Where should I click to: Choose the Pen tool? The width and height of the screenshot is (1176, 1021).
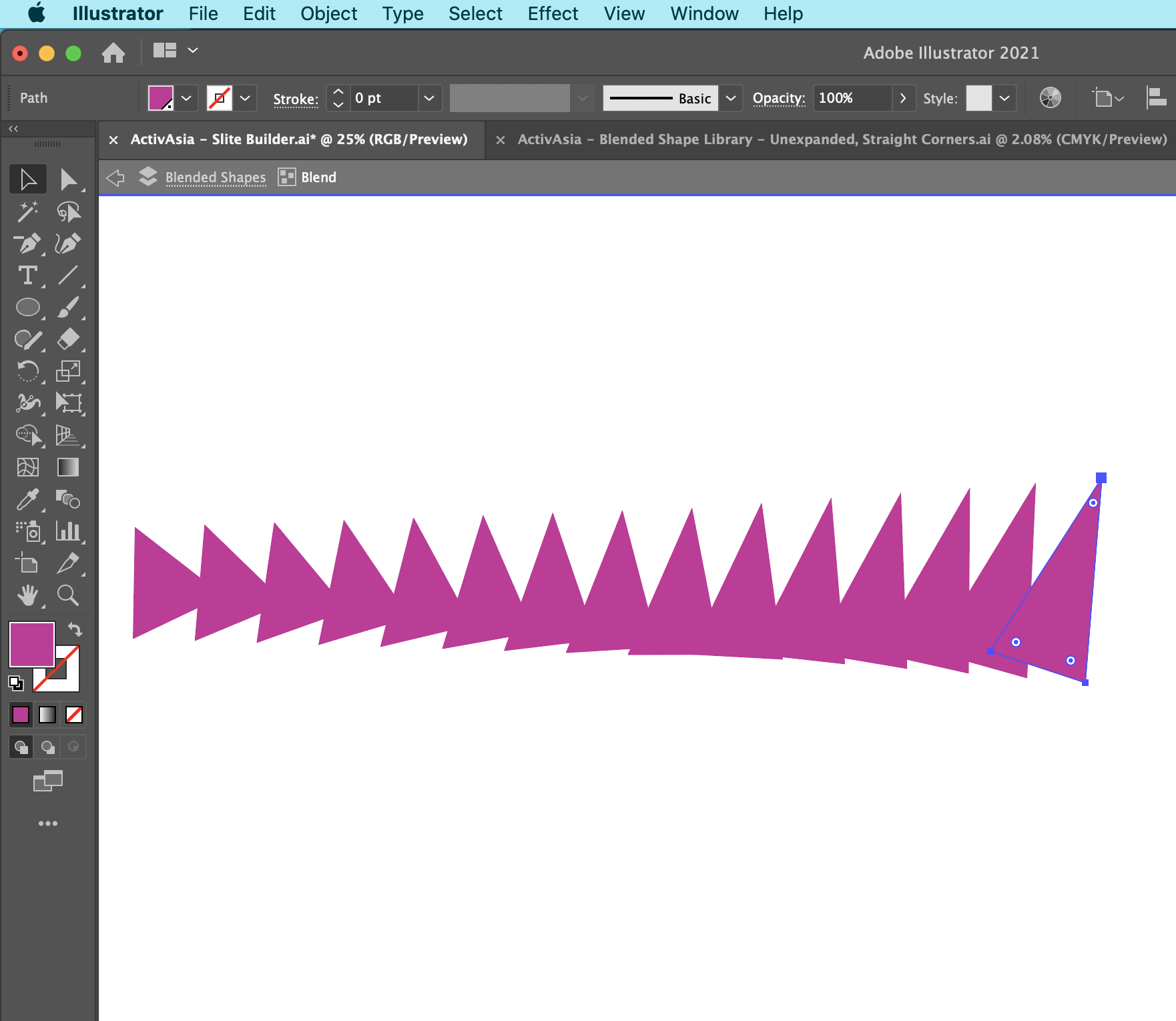(28, 244)
